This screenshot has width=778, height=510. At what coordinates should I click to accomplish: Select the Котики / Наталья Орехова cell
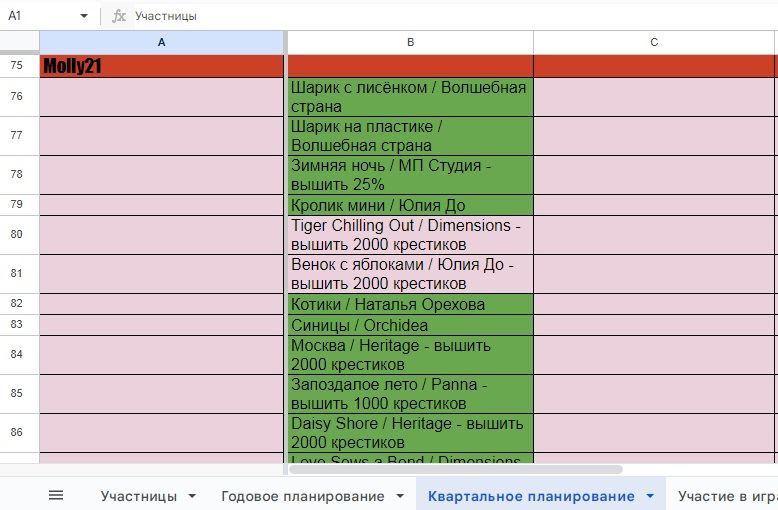click(410, 304)
